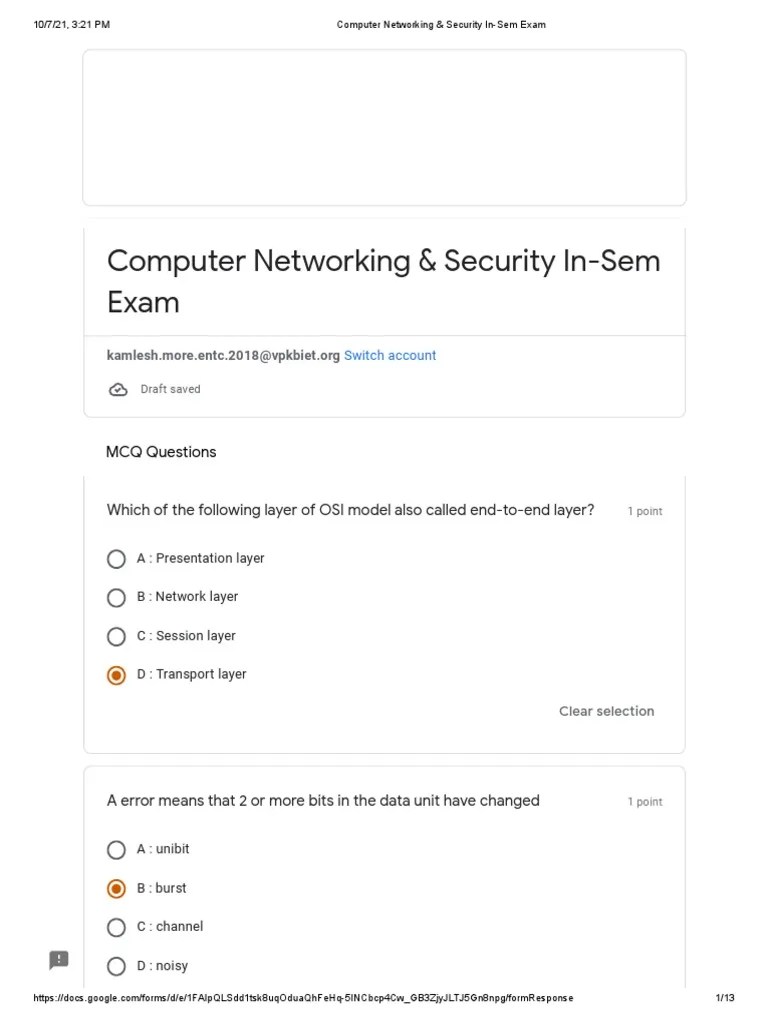Screen dimensions: 768x1024
Task: Click the Draft saved cloud icon
Action: pyautogui.click(x=118, y=390)
